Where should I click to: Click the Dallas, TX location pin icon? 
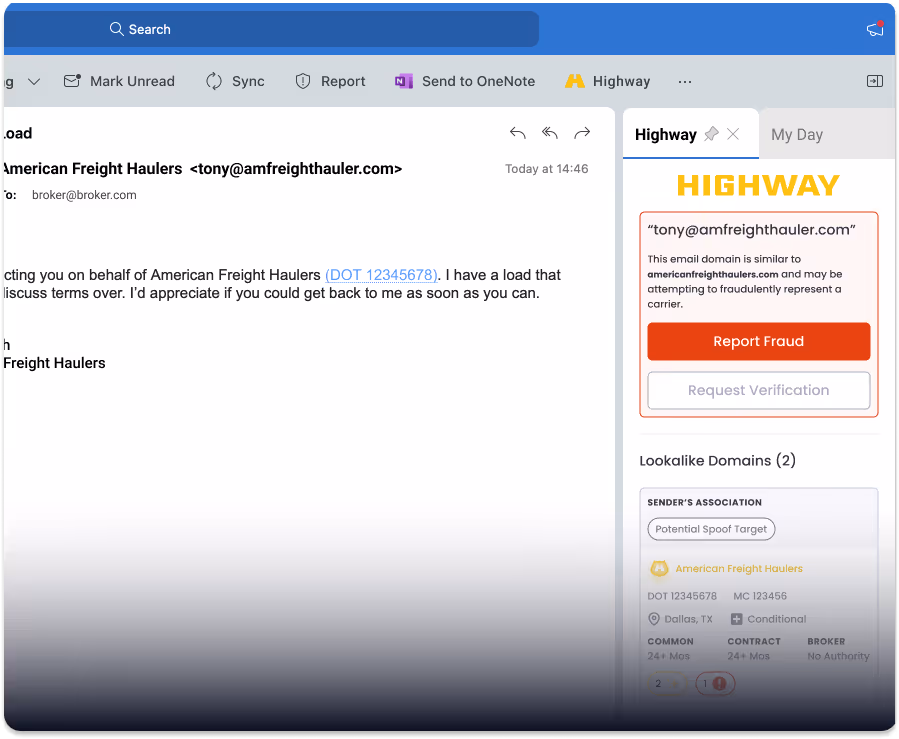click(x=654, y=619)
